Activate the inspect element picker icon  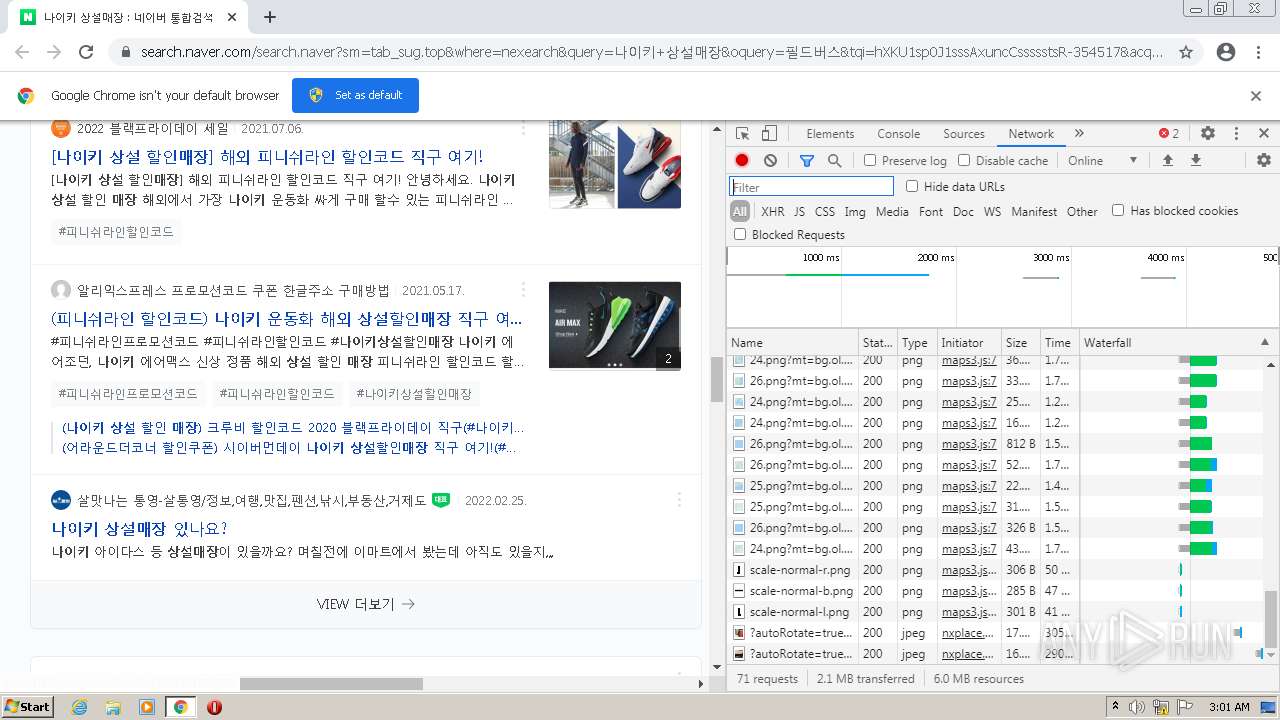(x=742, y=134)
